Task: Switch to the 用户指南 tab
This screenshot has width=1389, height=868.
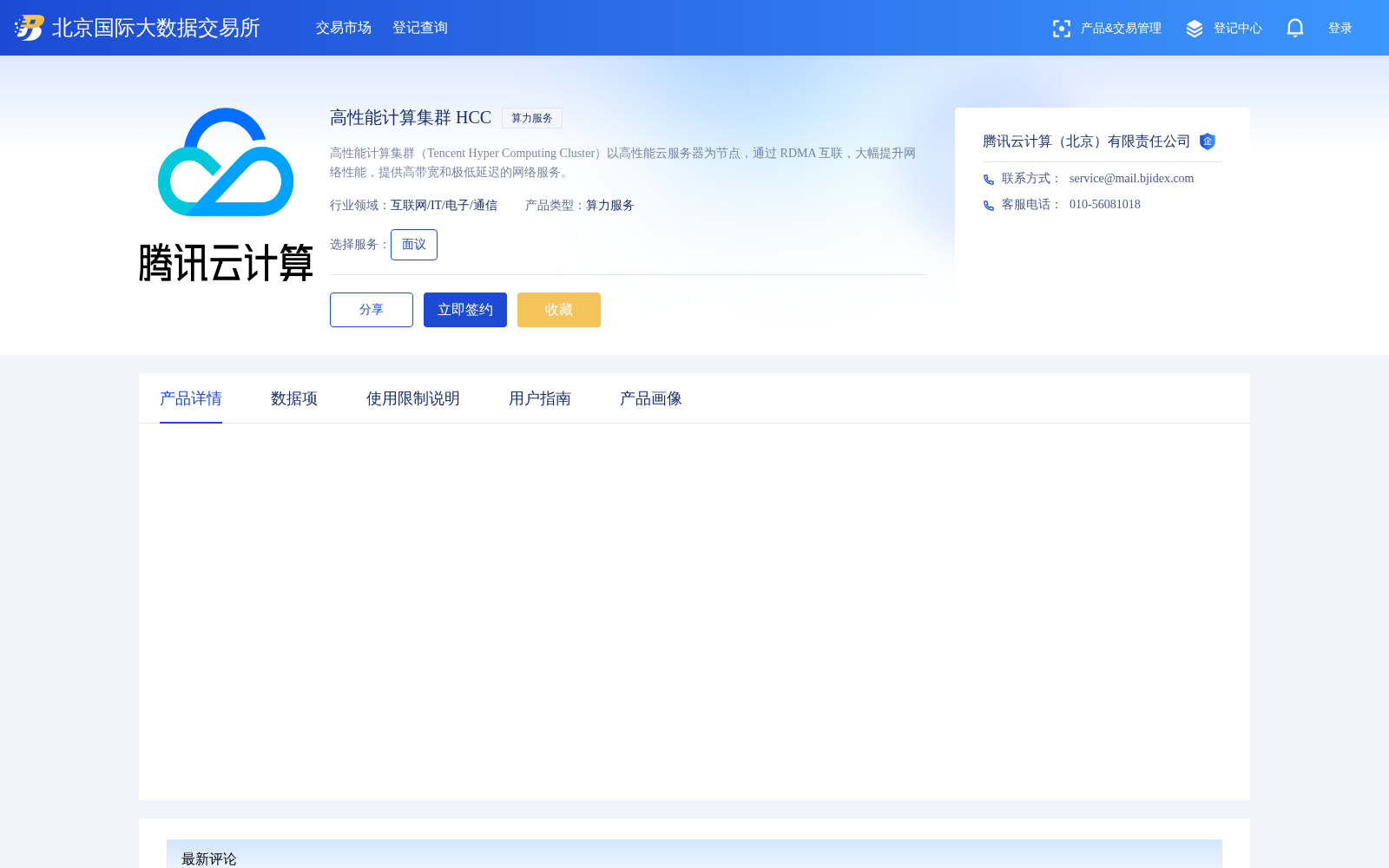Action: tap(540, 398)
